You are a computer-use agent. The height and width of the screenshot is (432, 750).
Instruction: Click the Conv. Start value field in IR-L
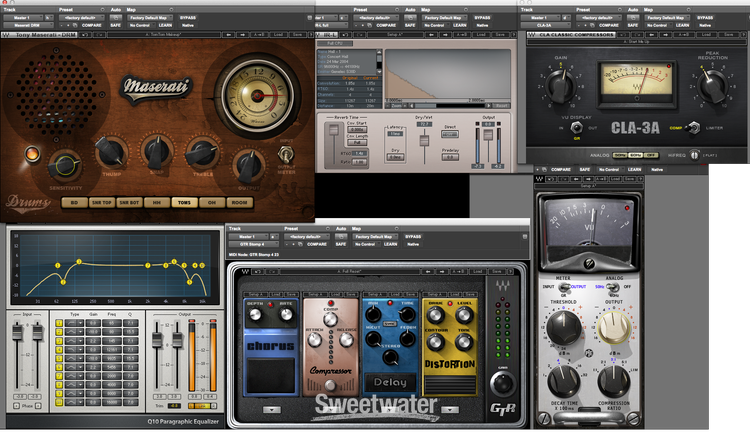click(x=357, y=130)
